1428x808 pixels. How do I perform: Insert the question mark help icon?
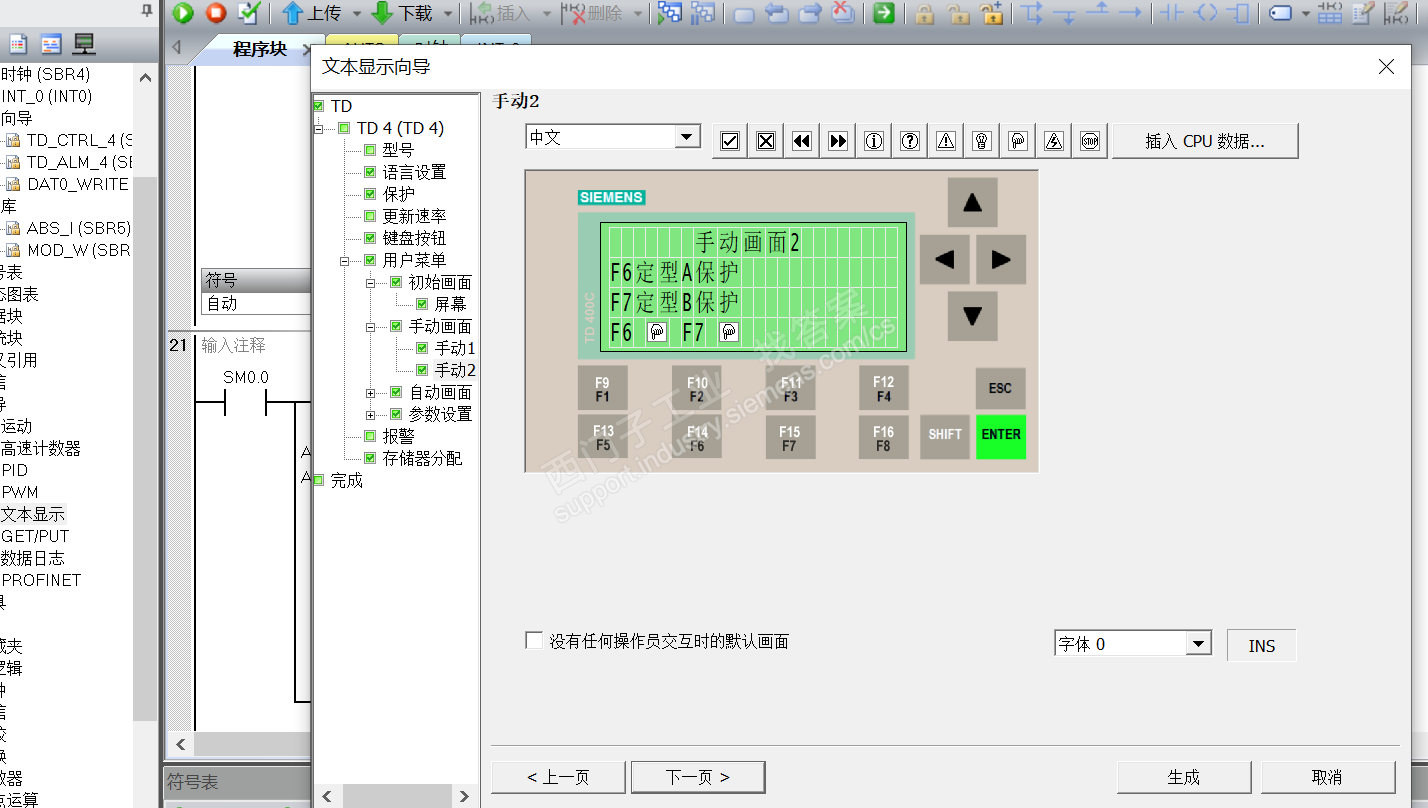pyautogui.click(x=910, y=141)
